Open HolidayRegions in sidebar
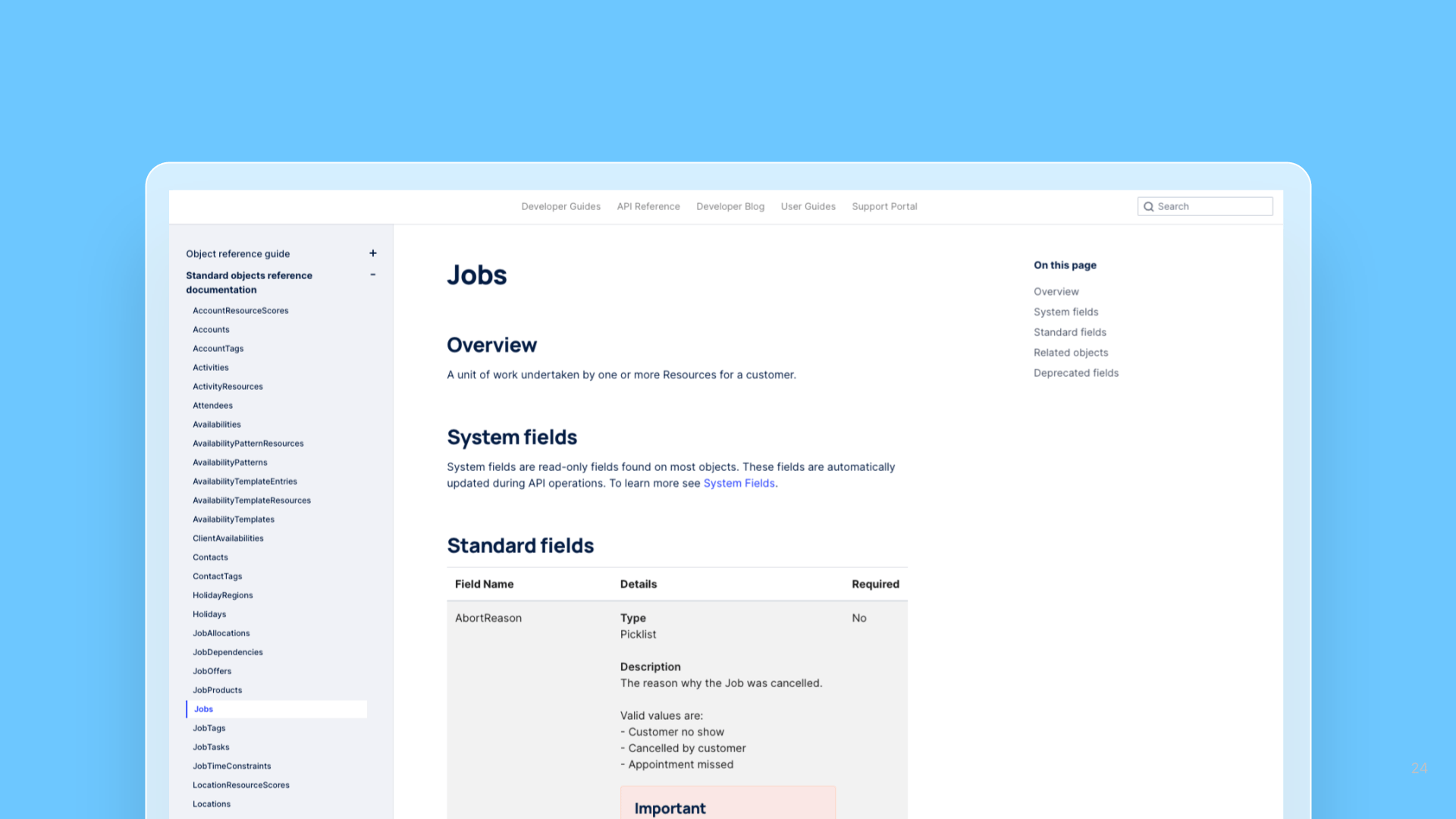 click(x=222, y=595)
